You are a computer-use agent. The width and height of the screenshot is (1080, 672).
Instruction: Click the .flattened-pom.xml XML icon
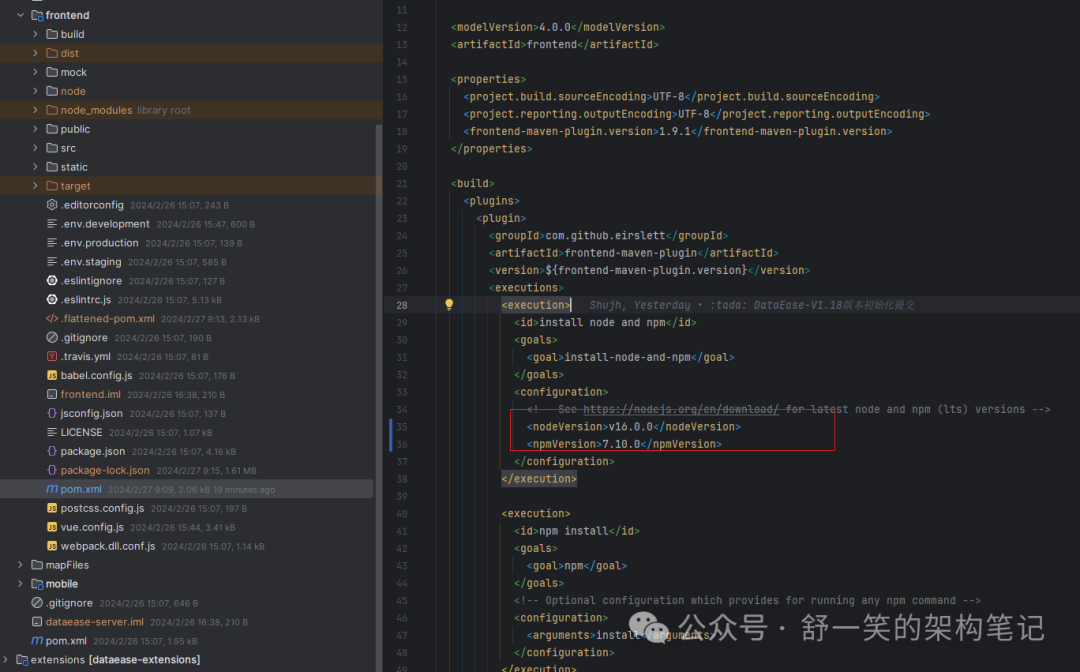pyautogui.click(x=52, y=318)
